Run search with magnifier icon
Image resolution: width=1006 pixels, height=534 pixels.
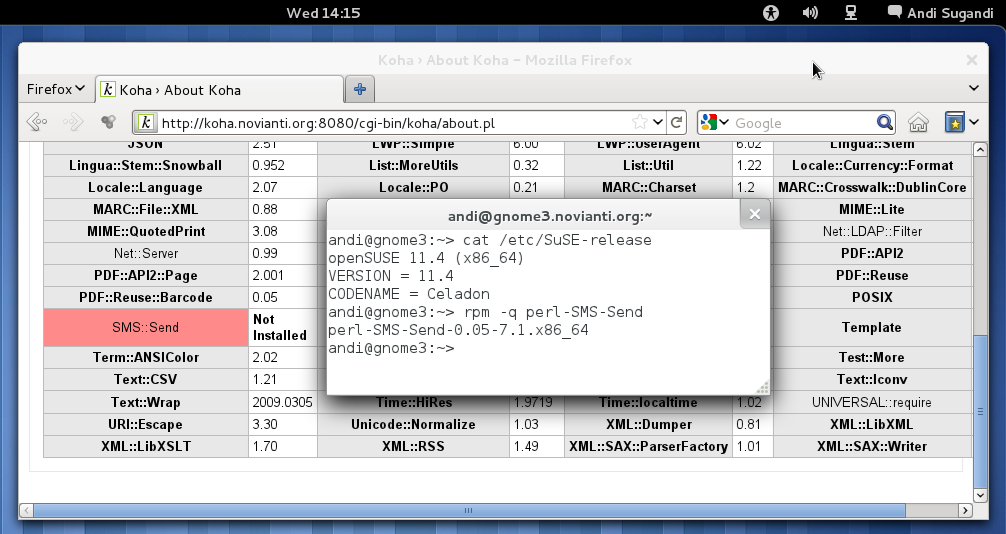click(885, 123)
